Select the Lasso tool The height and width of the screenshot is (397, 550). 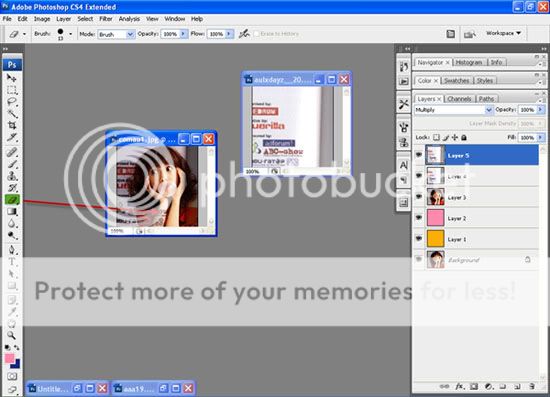click(x=12, y=102)
